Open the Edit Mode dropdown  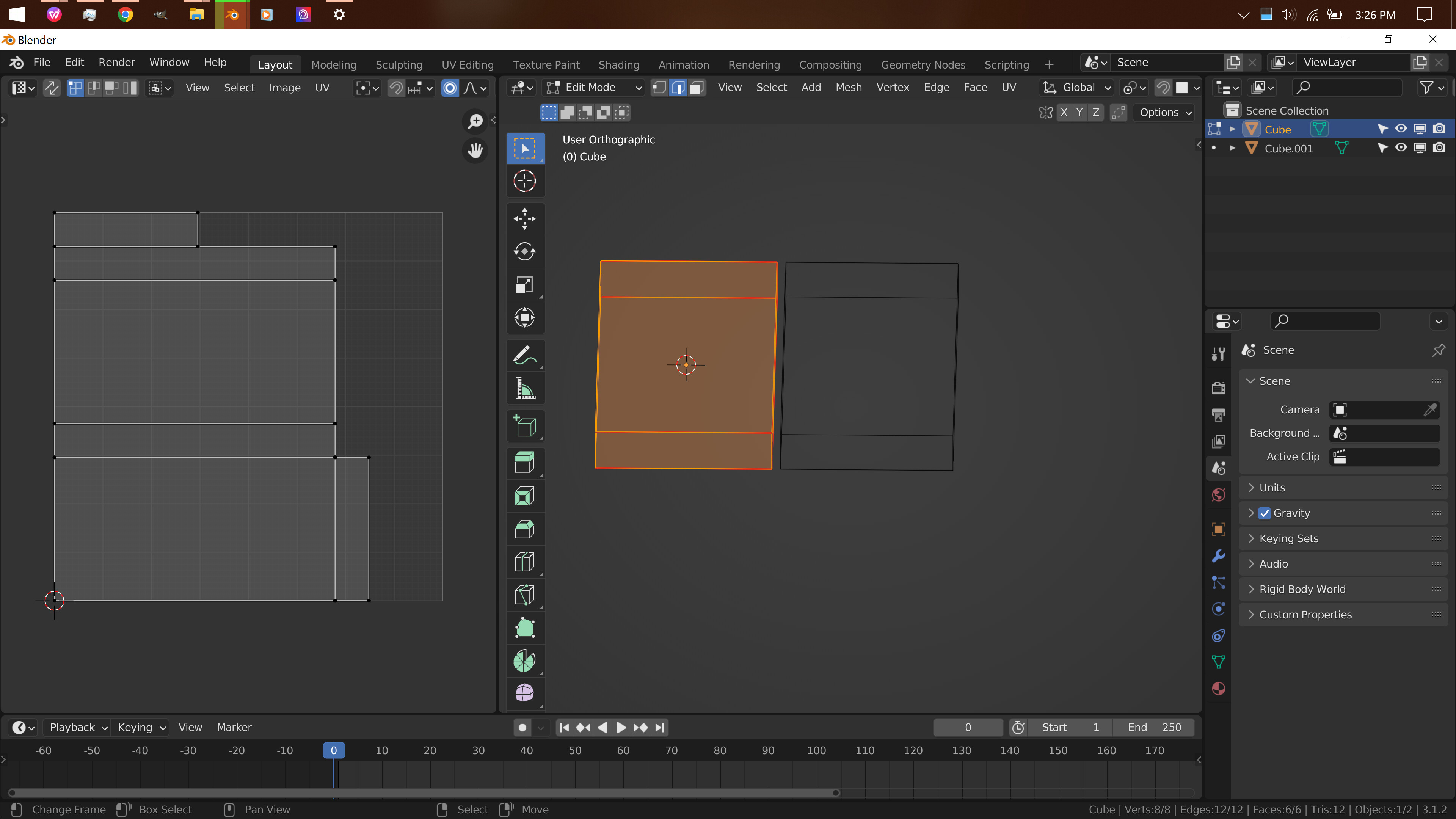593,88
